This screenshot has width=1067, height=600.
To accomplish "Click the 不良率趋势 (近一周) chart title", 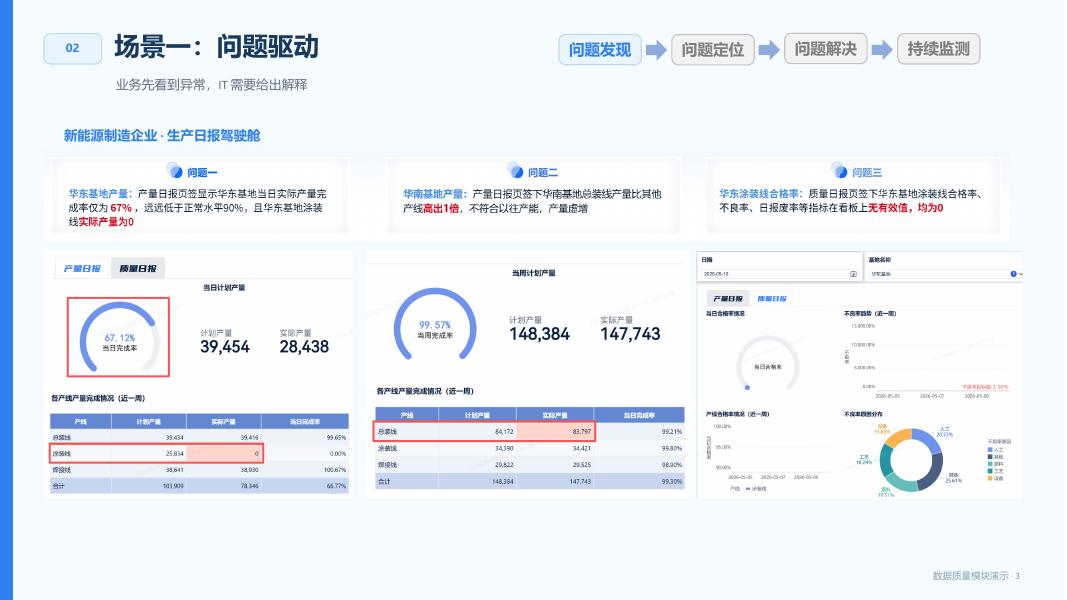I will 870,314.
